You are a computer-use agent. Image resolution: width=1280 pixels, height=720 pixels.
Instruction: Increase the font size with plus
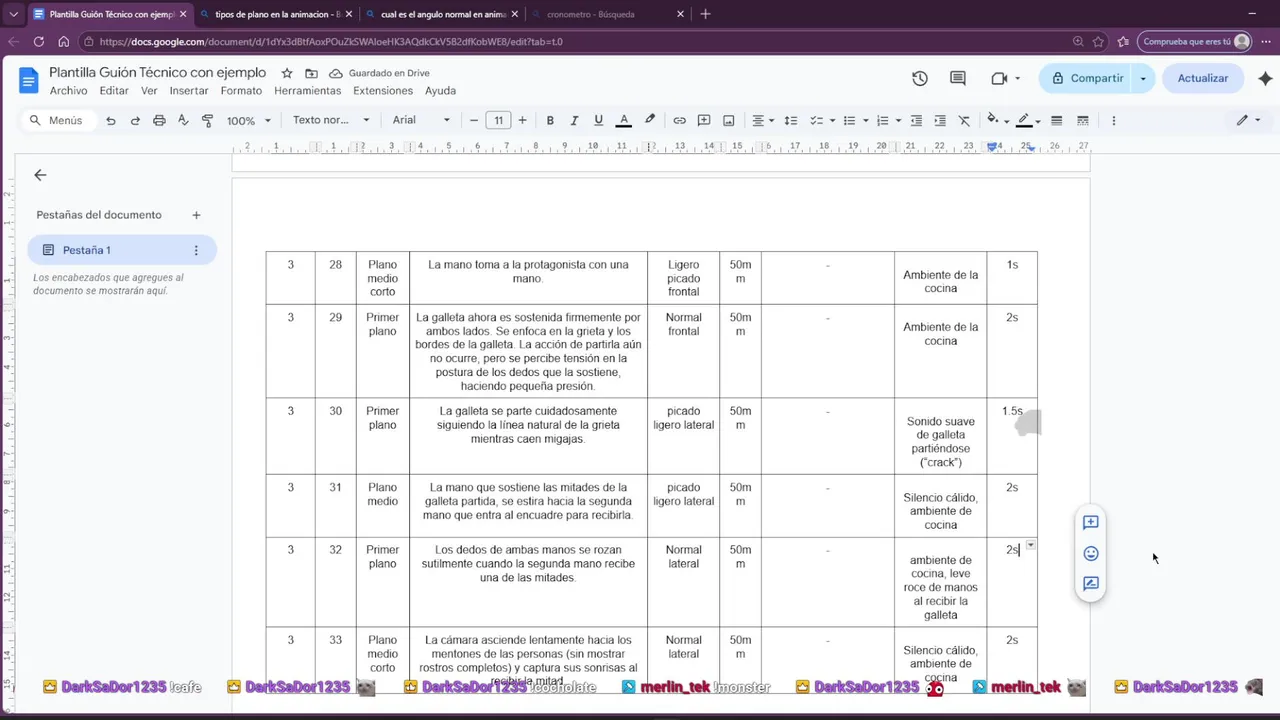[522, 120]
